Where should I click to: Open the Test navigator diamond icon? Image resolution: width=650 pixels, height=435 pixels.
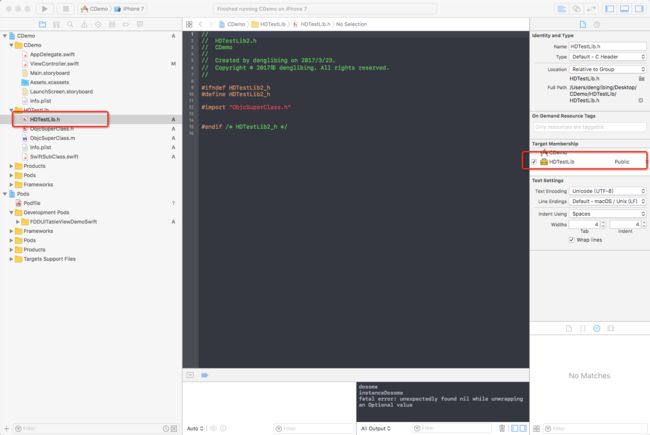tap(98, 24)
